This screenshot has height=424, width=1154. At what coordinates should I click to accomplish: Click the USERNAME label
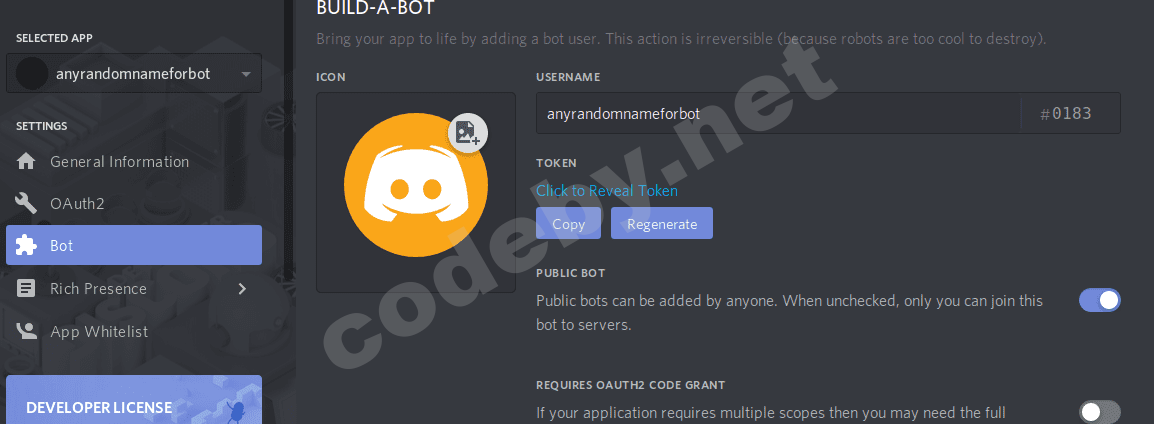point(568,77)
